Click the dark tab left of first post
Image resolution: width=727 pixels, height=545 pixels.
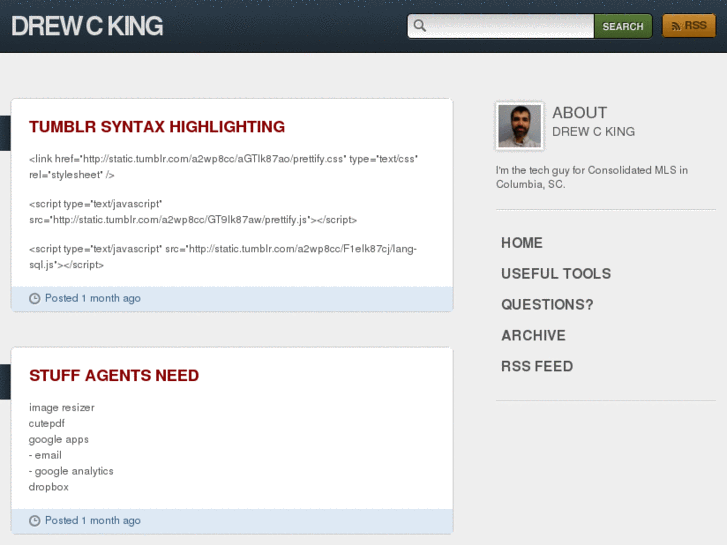pos(5,132)
